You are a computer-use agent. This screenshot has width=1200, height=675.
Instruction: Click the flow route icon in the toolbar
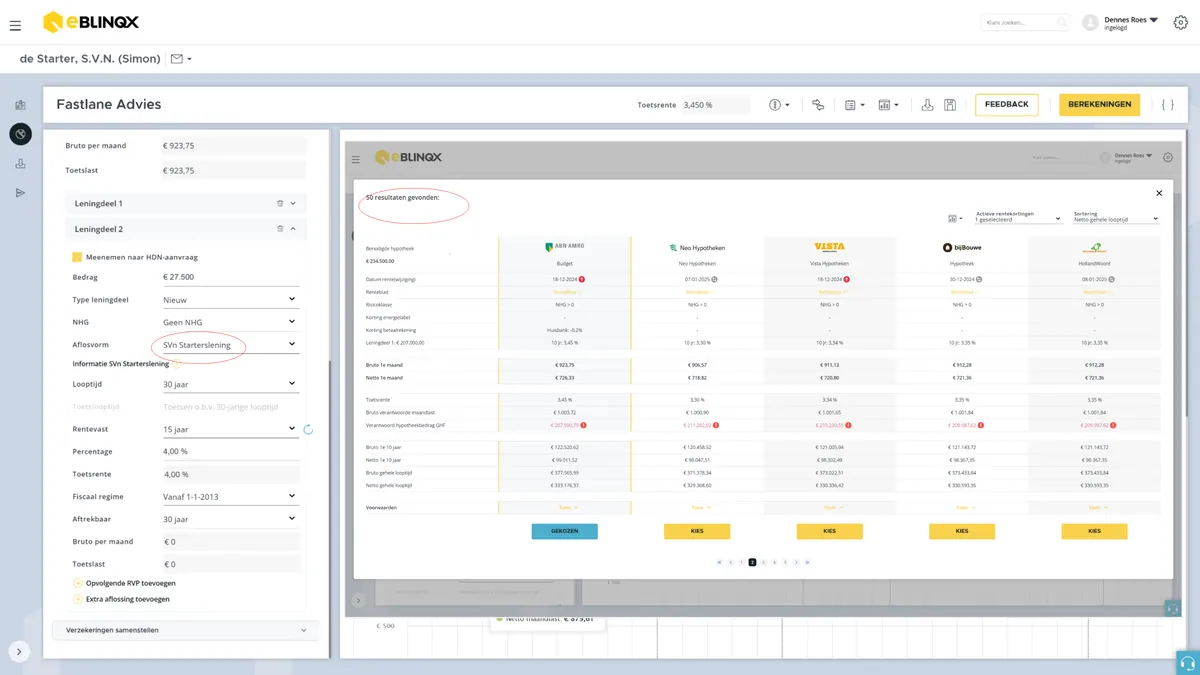click(818, 105)
